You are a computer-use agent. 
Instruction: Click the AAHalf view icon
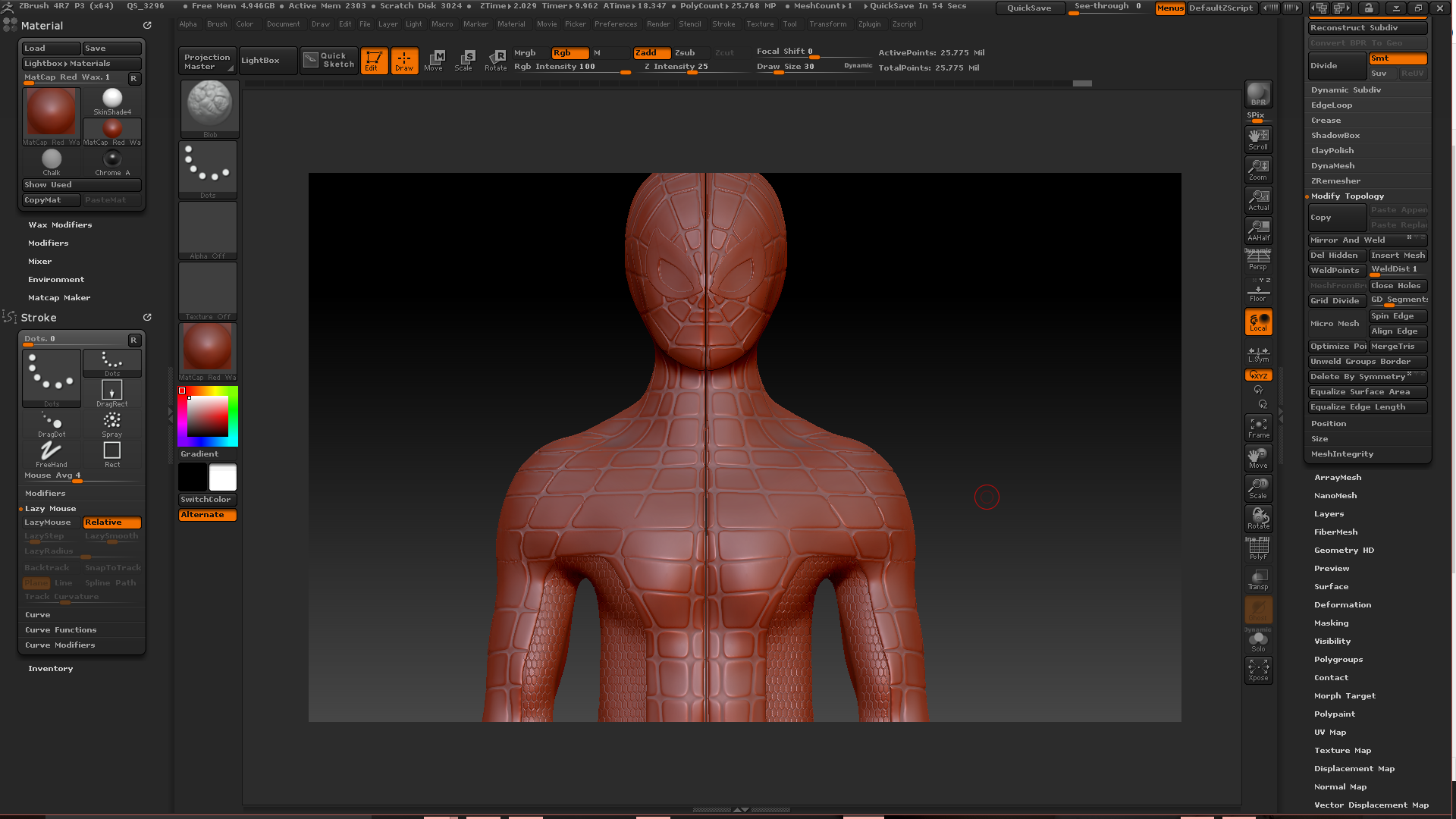point(1258,231)
